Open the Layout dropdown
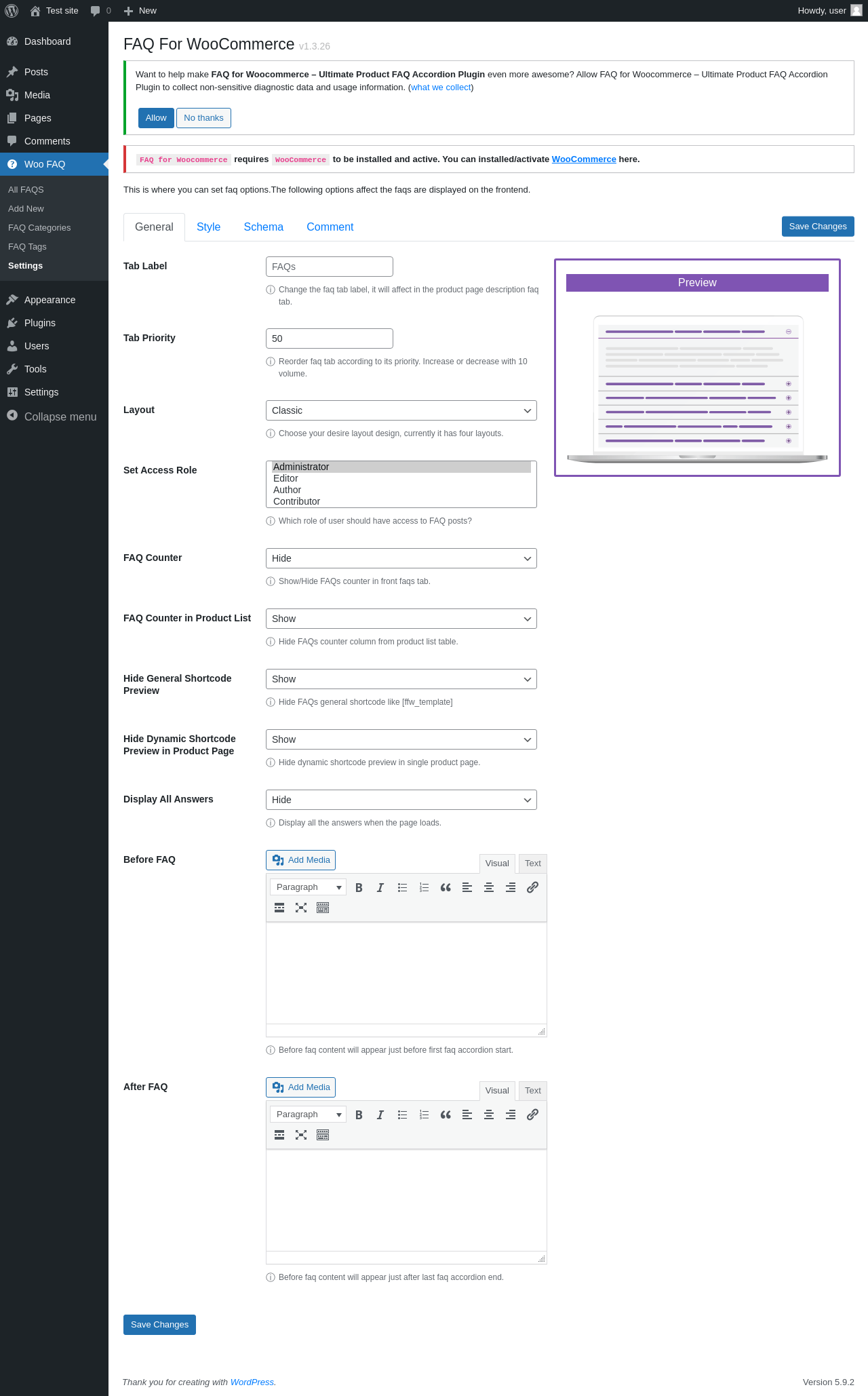868x1396 pixels. point(401,410)
